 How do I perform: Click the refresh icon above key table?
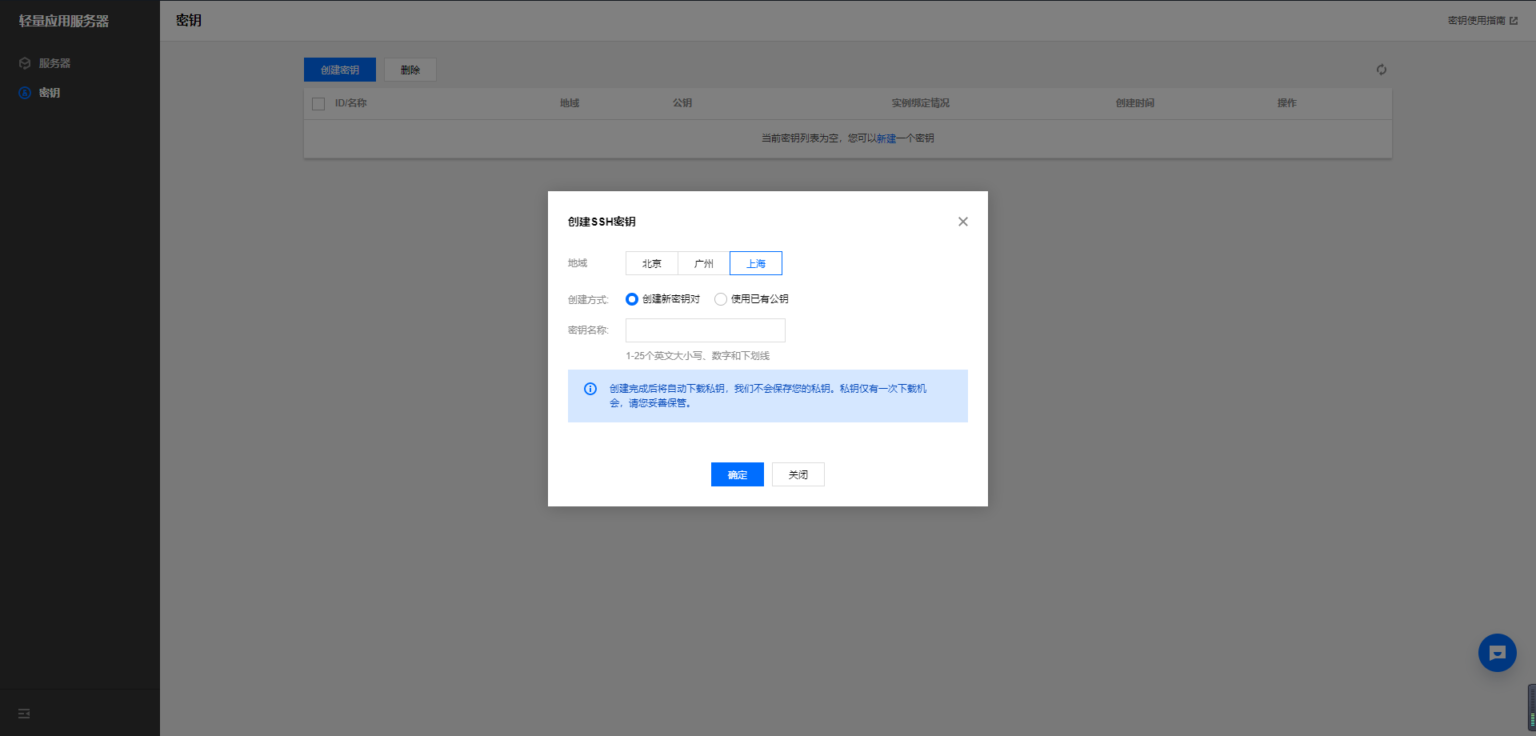(1381, 70)
